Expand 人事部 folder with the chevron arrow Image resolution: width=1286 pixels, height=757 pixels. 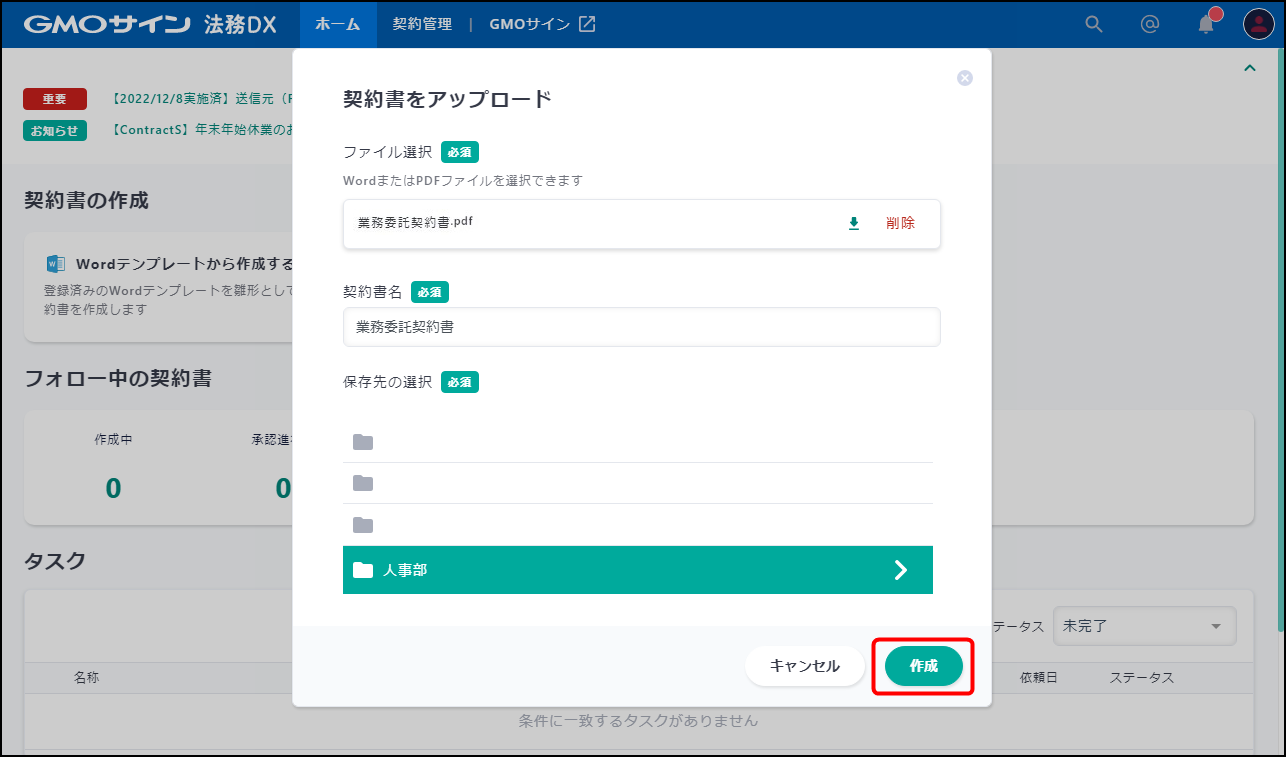[x=901, y=570]
